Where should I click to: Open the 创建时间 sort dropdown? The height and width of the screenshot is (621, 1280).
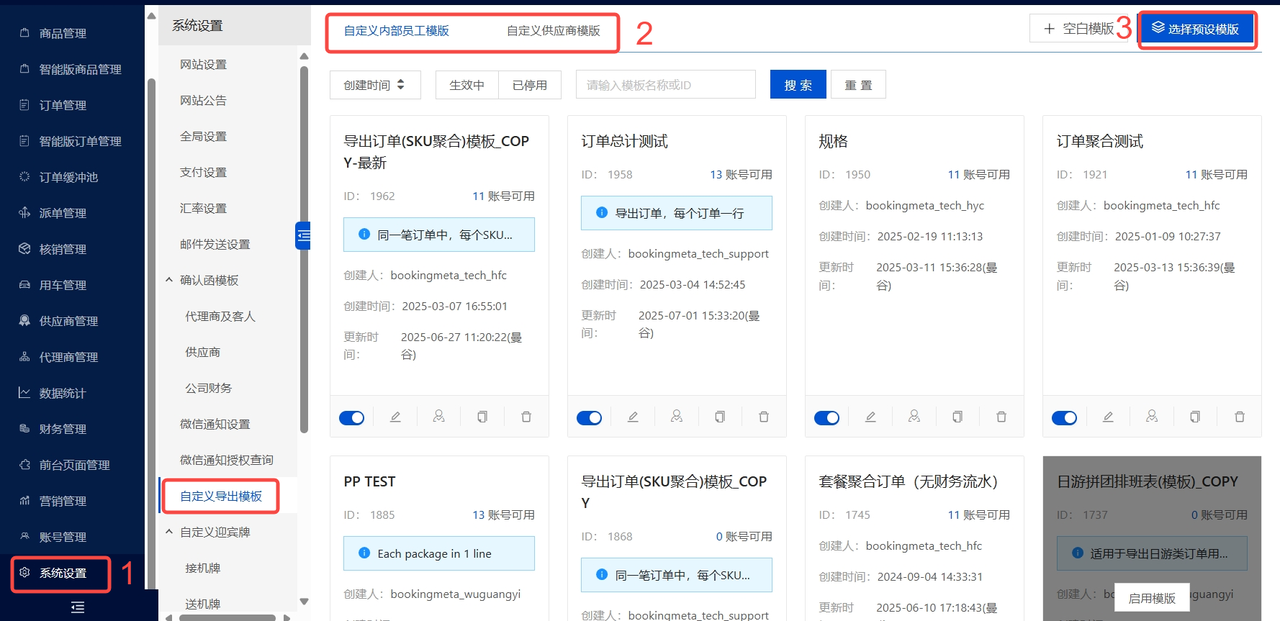375,85
